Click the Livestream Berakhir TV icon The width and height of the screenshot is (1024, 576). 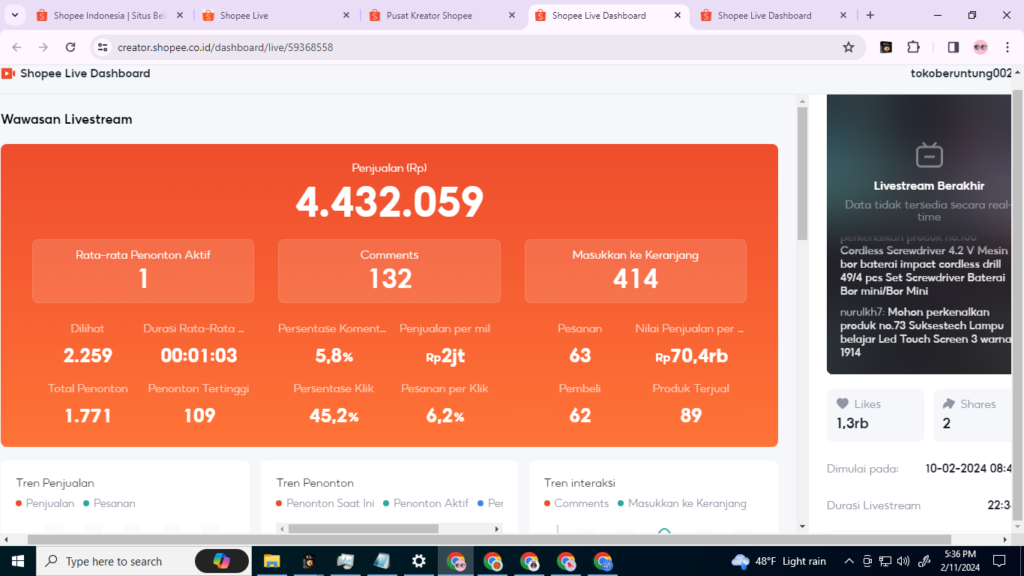[929, 155]
